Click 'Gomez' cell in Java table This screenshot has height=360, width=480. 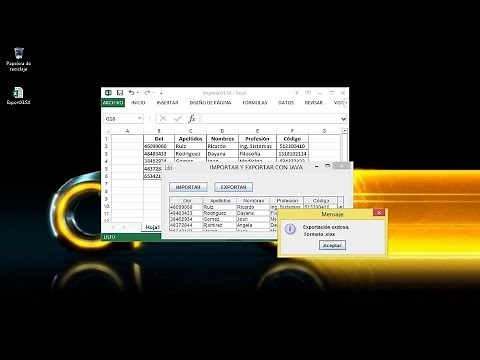tap(220, 219)
